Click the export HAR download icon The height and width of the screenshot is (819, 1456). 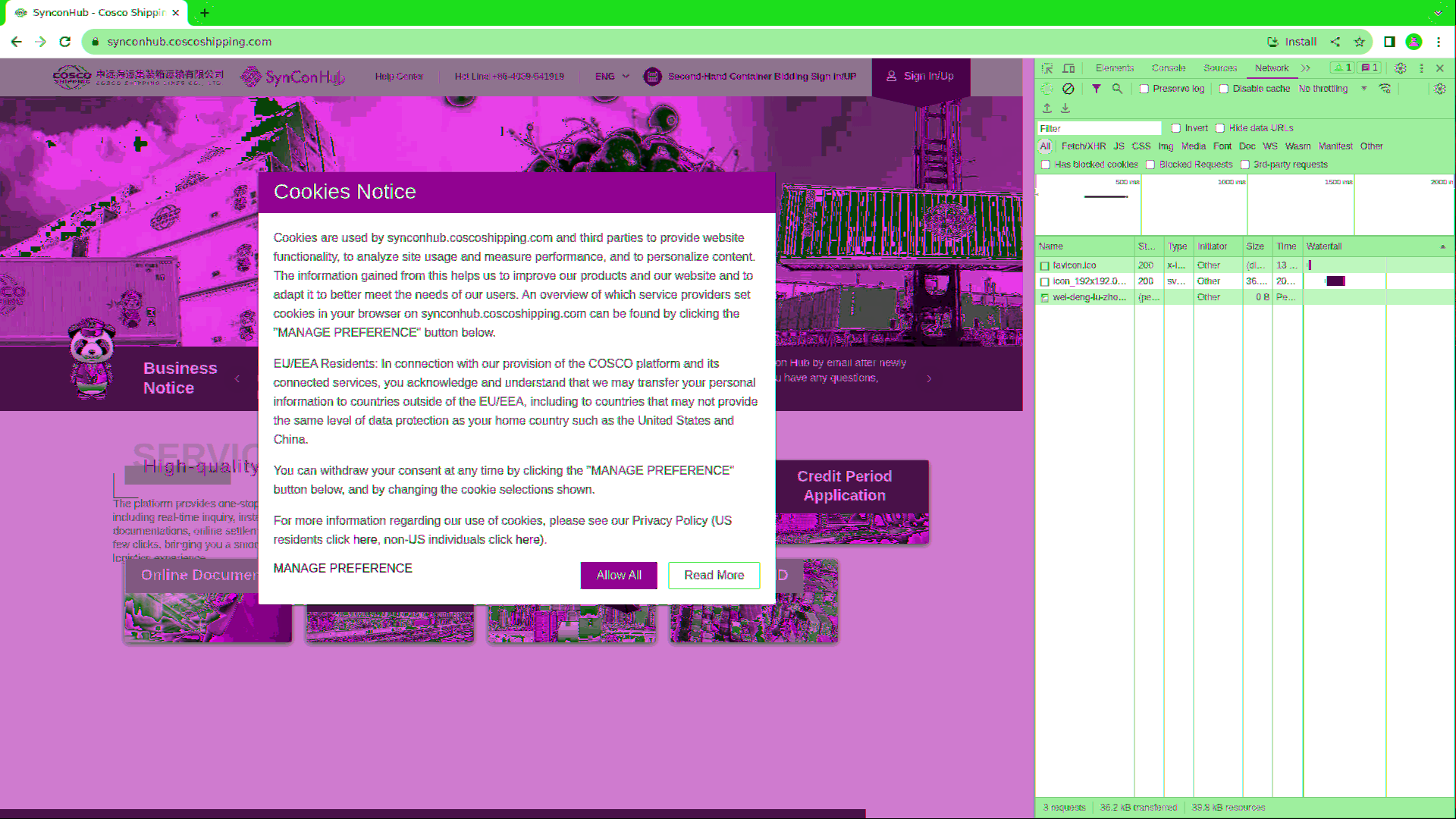coord(1065,108)
